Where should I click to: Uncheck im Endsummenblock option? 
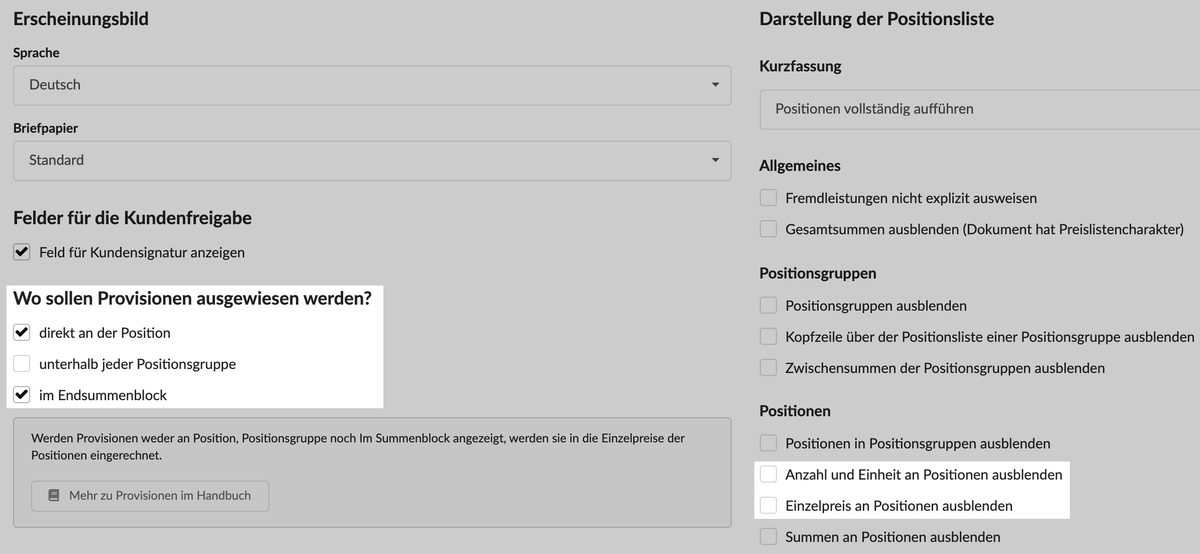point(22,395)
